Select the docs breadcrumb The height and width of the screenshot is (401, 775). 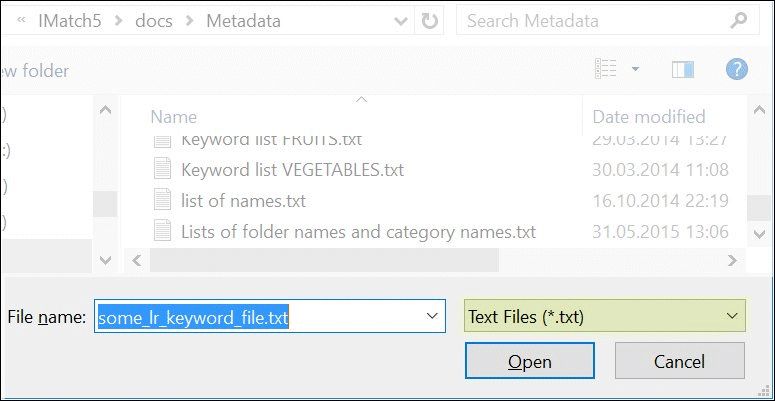pos(154,21)
